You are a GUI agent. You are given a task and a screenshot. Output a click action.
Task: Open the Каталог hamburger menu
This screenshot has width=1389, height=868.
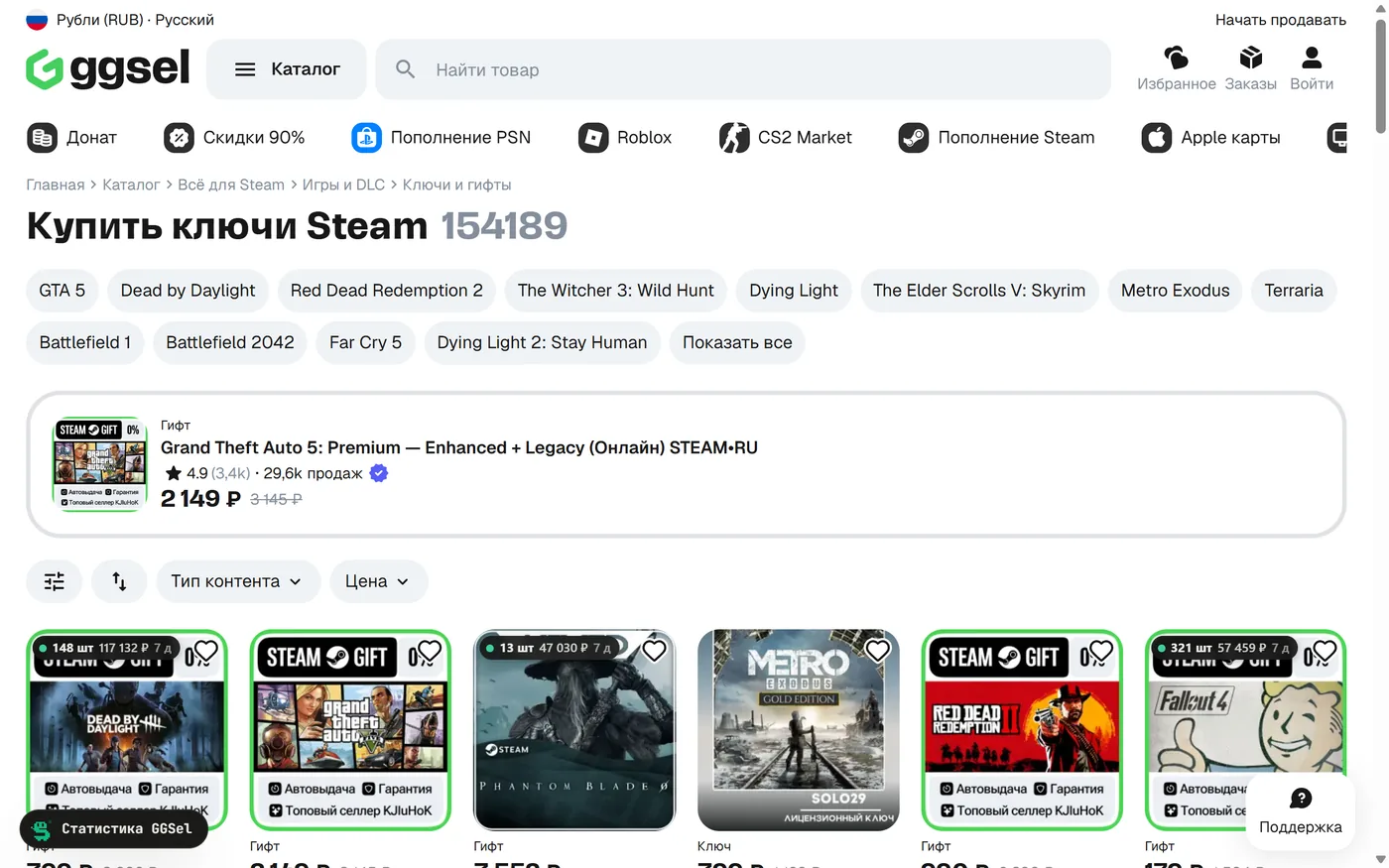tap(287, 69)
